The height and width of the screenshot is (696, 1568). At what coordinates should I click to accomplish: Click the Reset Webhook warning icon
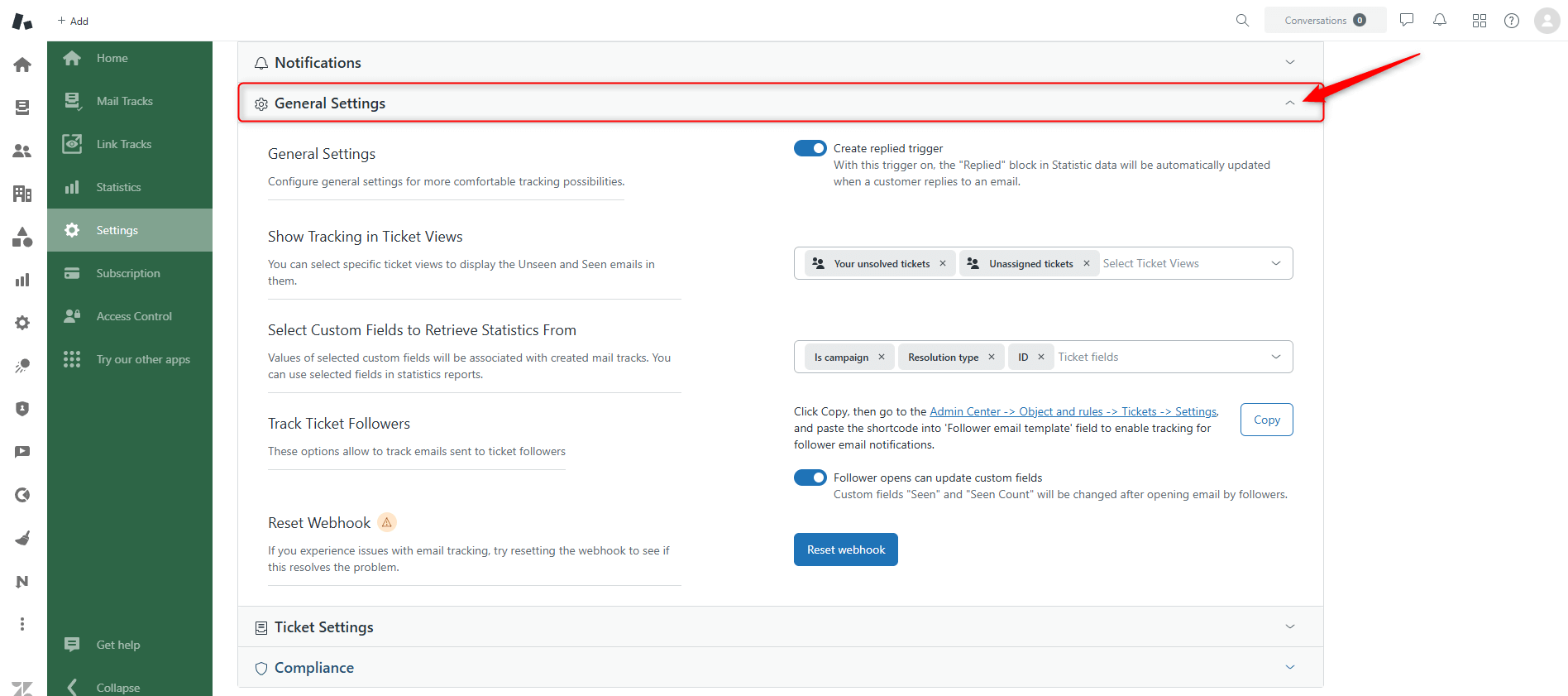(x=386, y=523)
